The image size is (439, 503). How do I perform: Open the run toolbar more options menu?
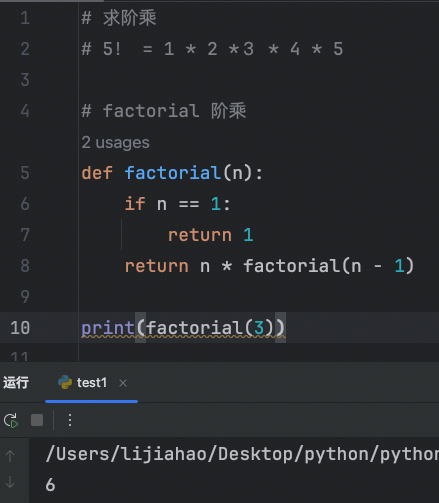coord(70,420)
